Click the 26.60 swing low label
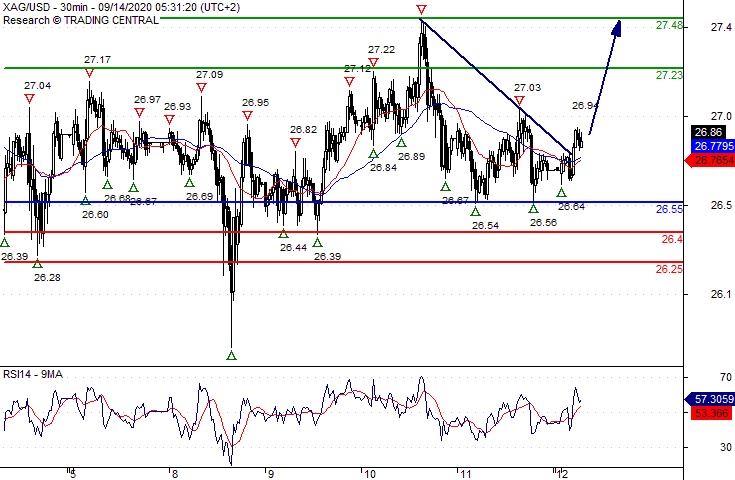735x480 pixels. [95, 215]
